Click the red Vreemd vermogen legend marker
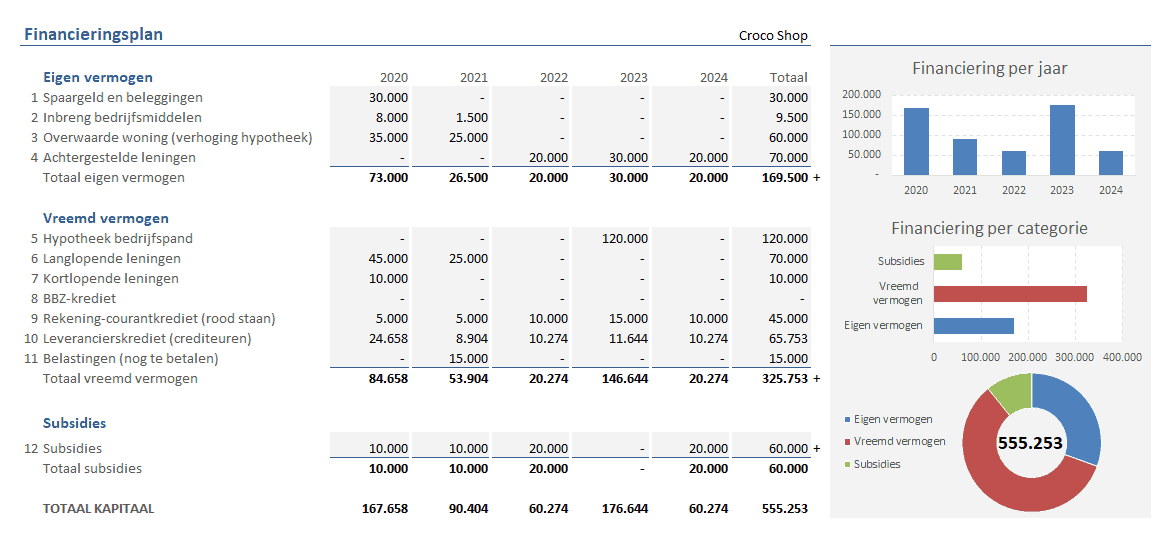The image size is (1171, 538). coord(849,441)
